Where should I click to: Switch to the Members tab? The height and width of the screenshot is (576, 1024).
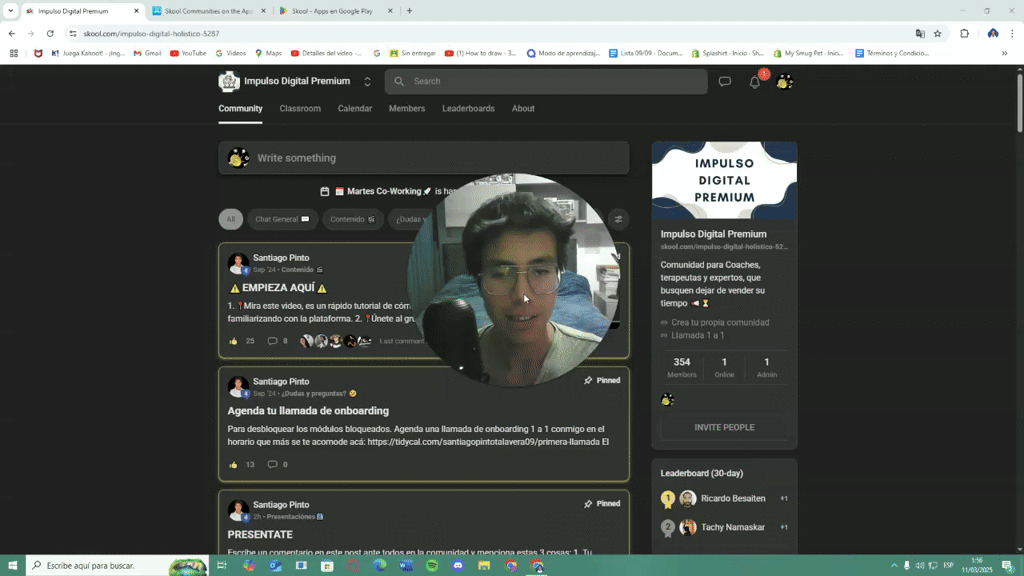coord(407,108)
